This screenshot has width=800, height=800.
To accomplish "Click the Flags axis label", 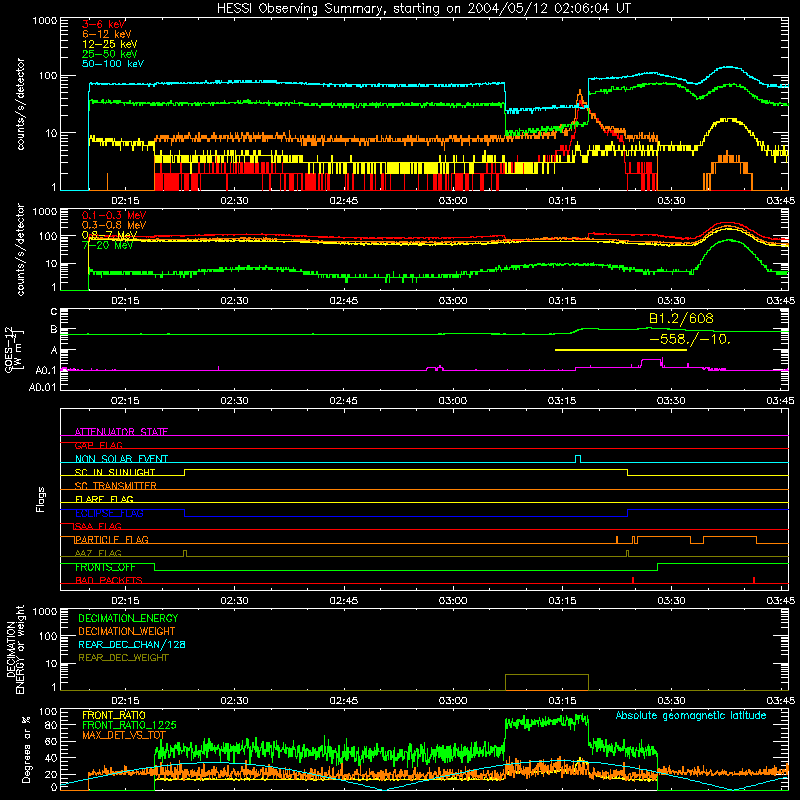I will click(x=41, y=499).
